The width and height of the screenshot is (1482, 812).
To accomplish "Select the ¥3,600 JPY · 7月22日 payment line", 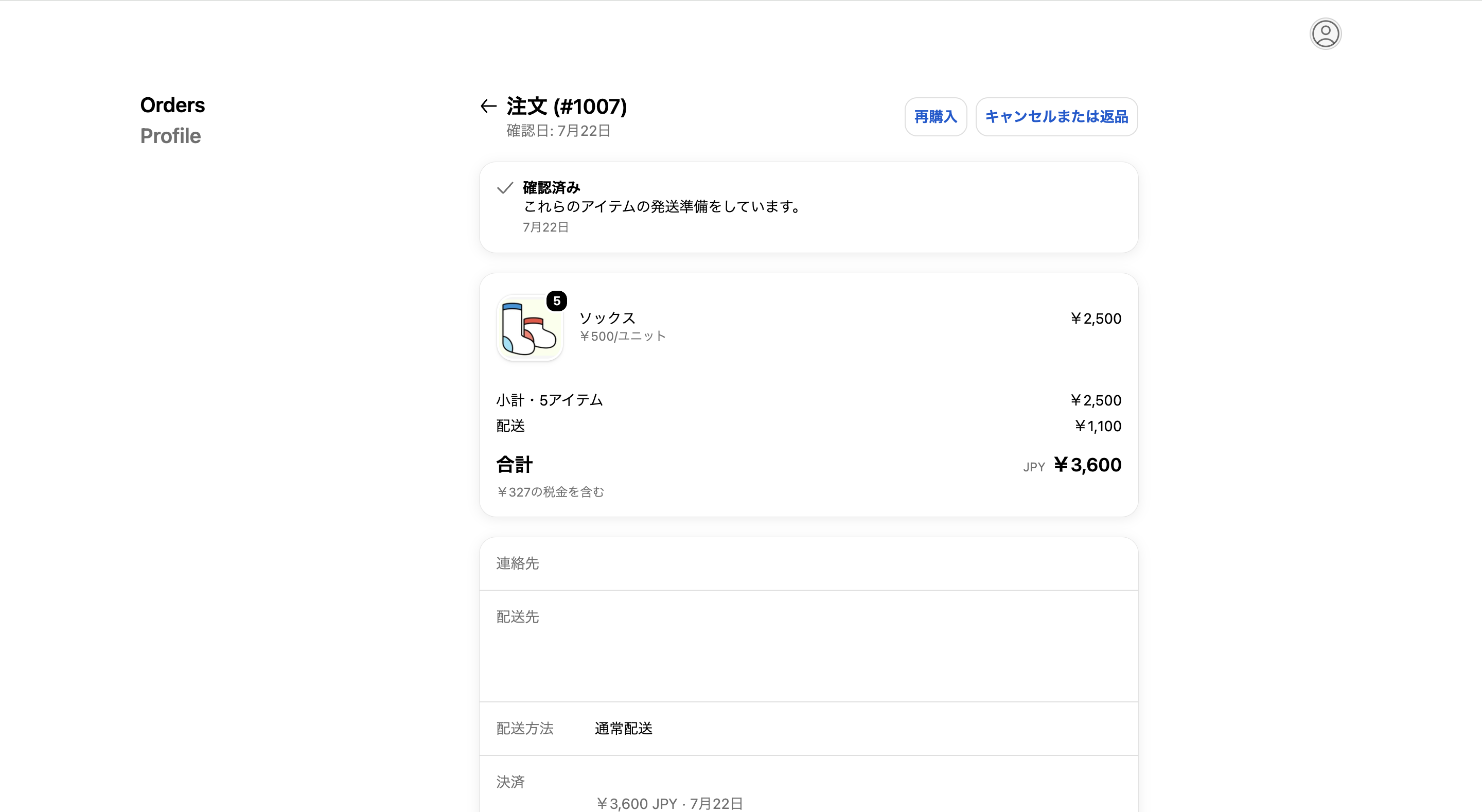I will pos(669,803).
